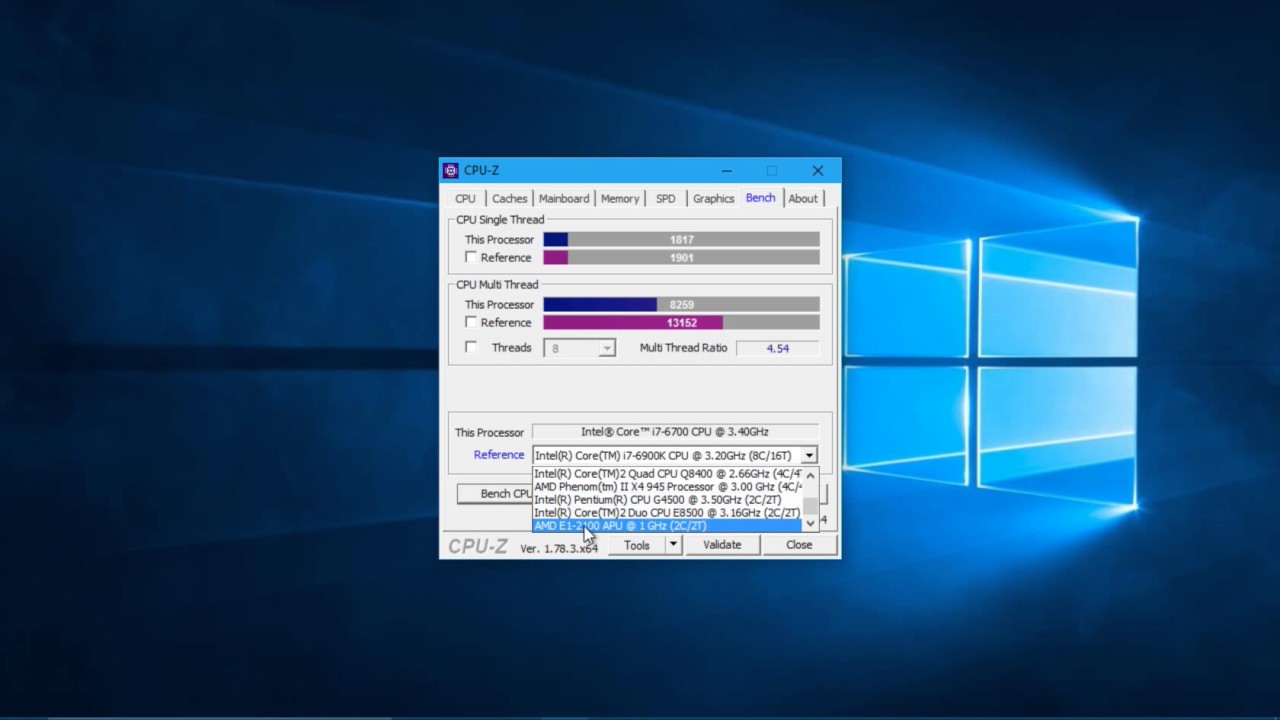The image size is (1280, 720).
Task: Enable Multi Thread Reference checkbox
Action: click(x=471, y=323)
